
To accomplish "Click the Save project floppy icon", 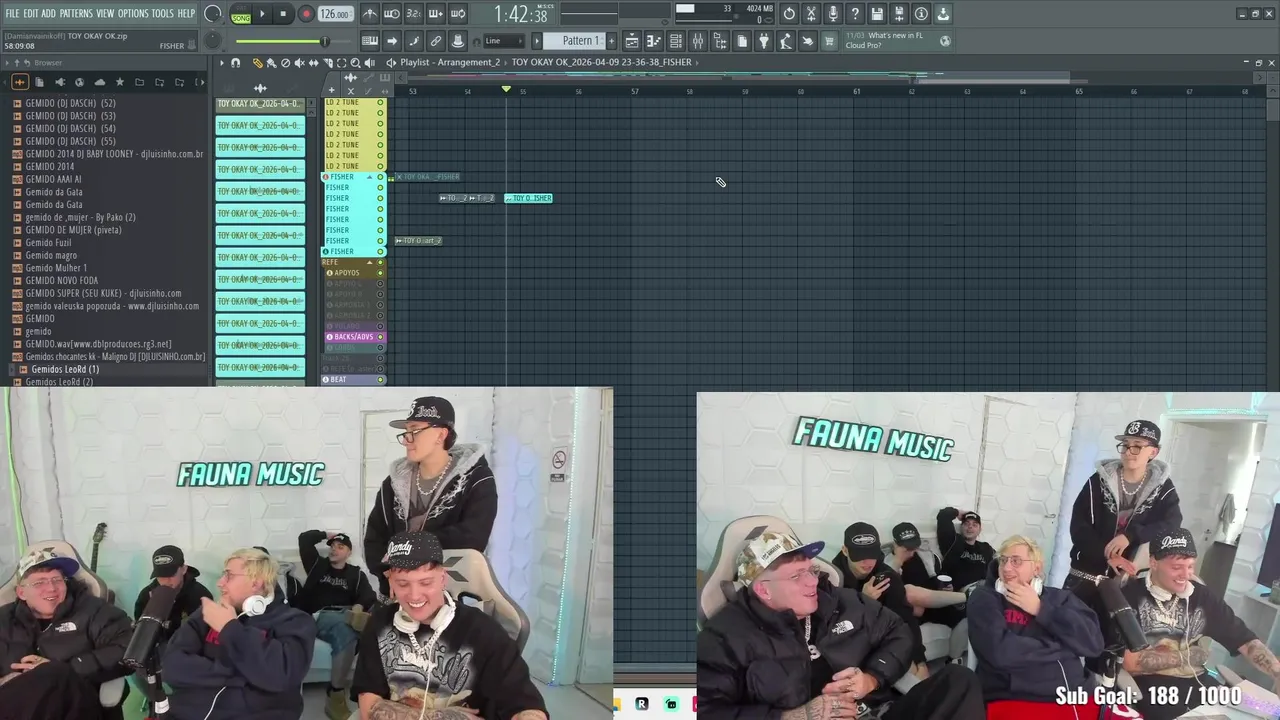I will pos(877,14).
